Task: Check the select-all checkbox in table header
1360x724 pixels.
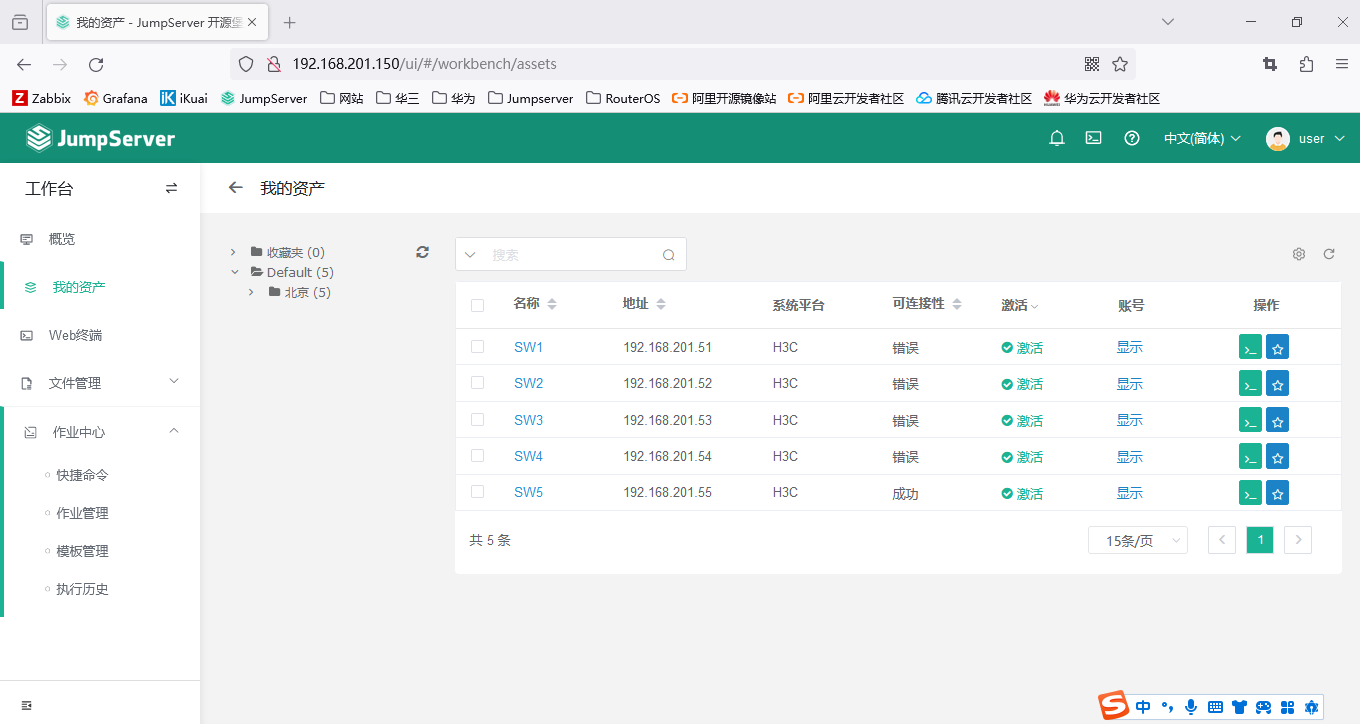Action: point(477,305)
